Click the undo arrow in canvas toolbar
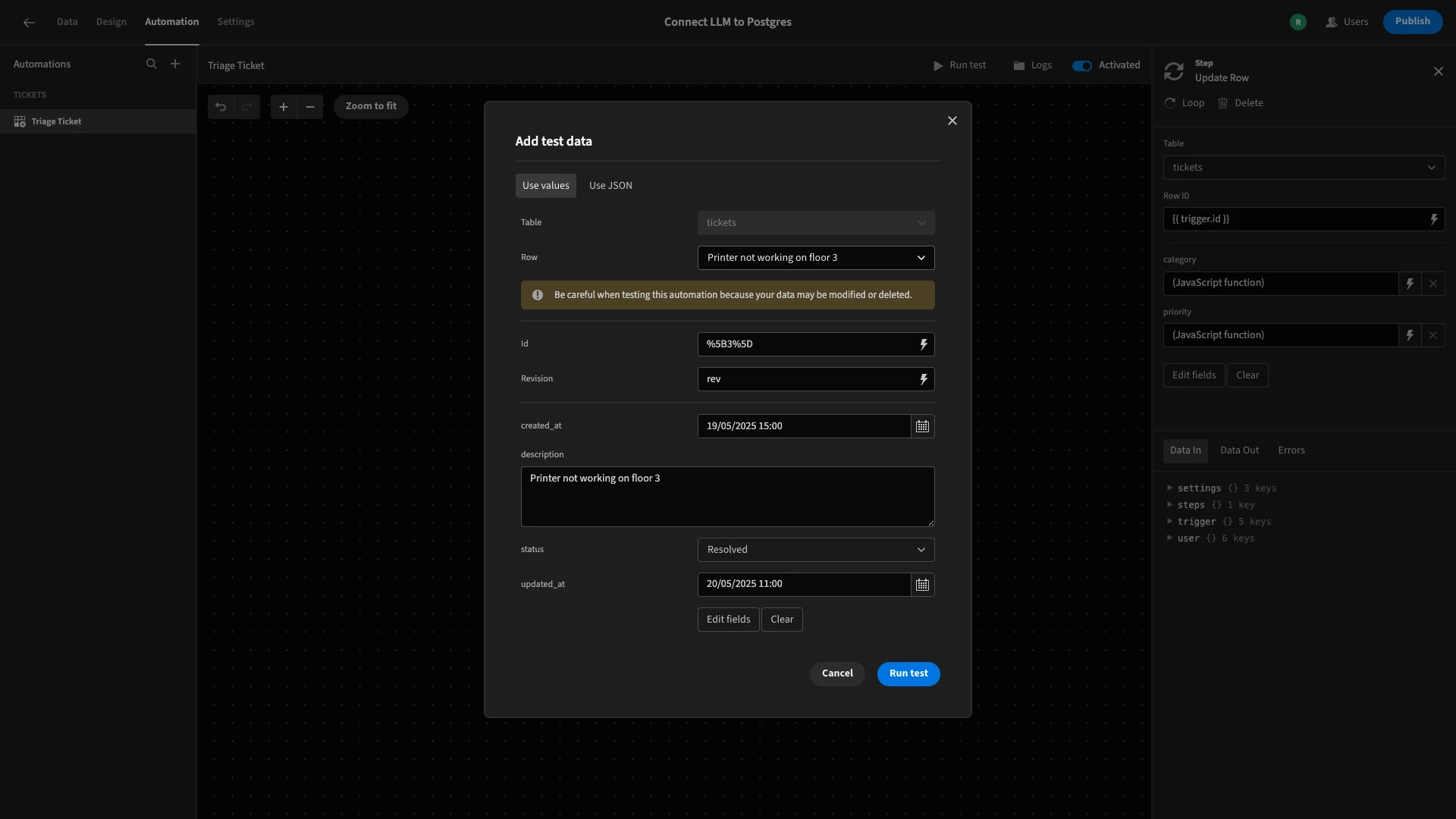The image size is (1456, 819). pos(221,107)
